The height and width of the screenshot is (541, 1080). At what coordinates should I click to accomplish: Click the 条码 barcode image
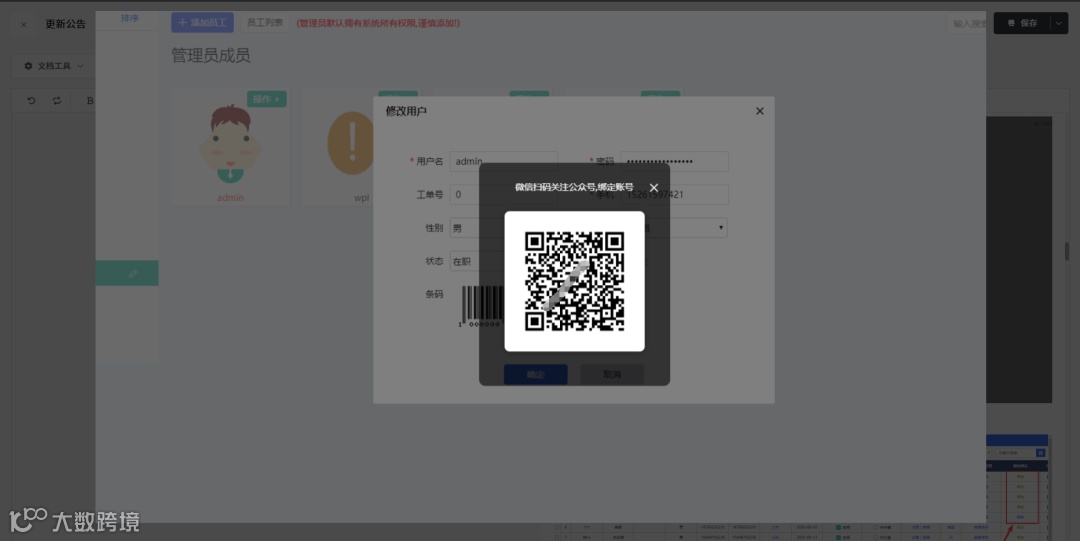pos(481,305)
